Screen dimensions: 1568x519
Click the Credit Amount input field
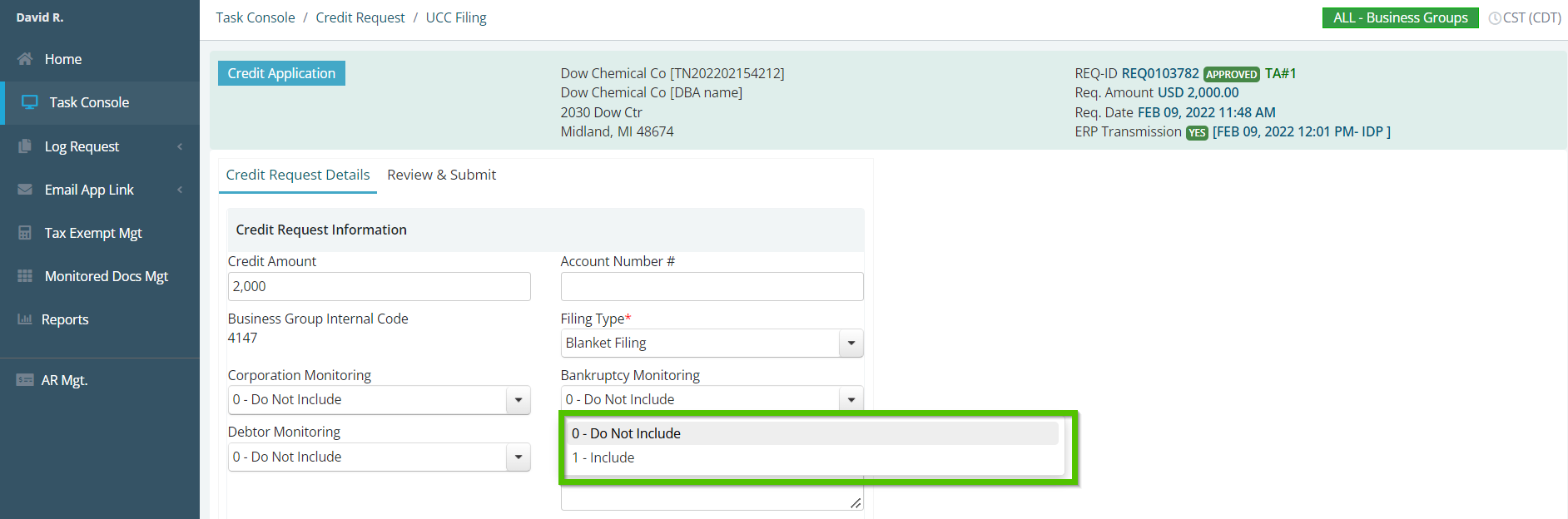379,286
